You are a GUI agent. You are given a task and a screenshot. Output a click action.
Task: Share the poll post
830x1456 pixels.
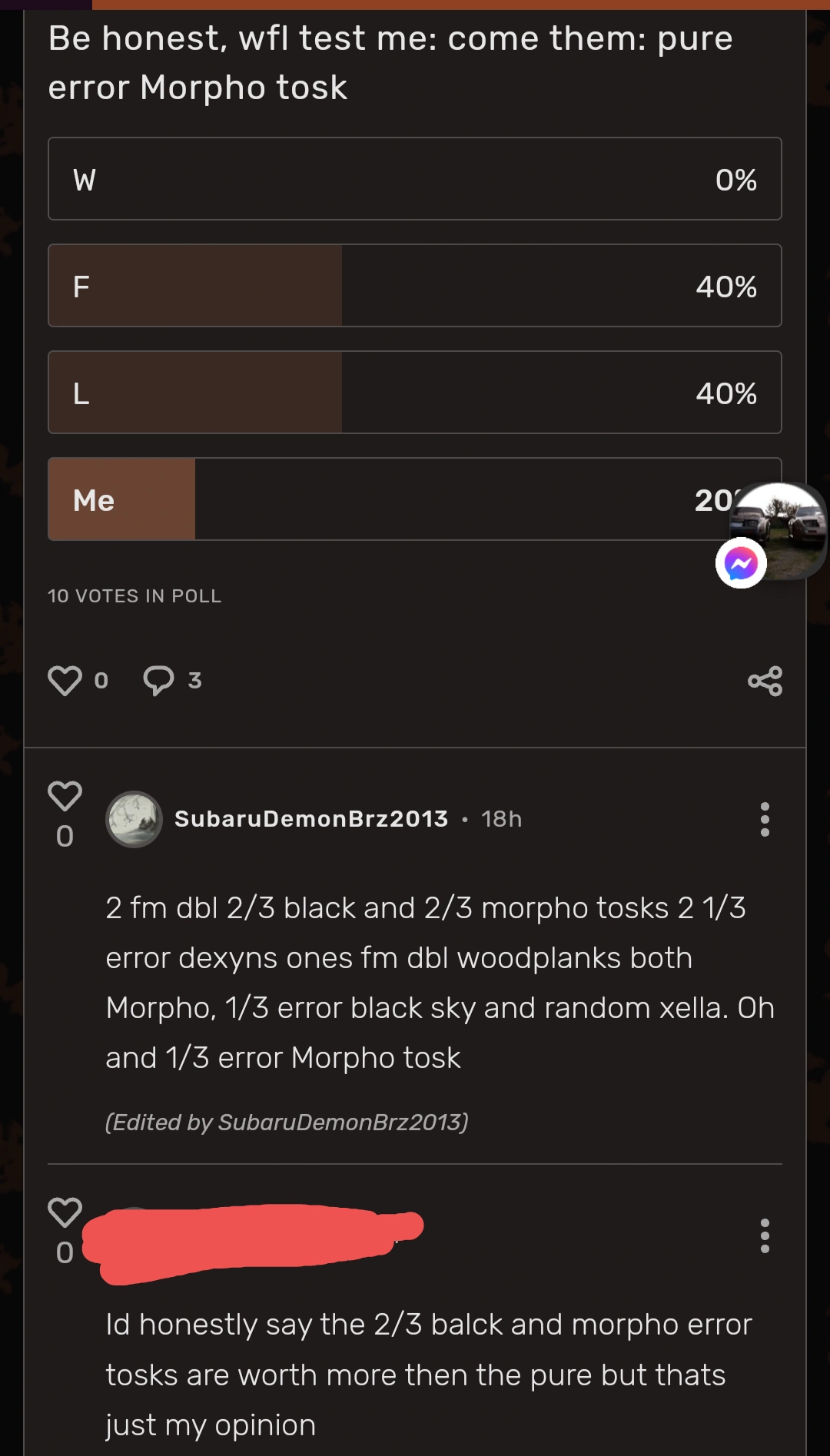click(x=765, y=681)
